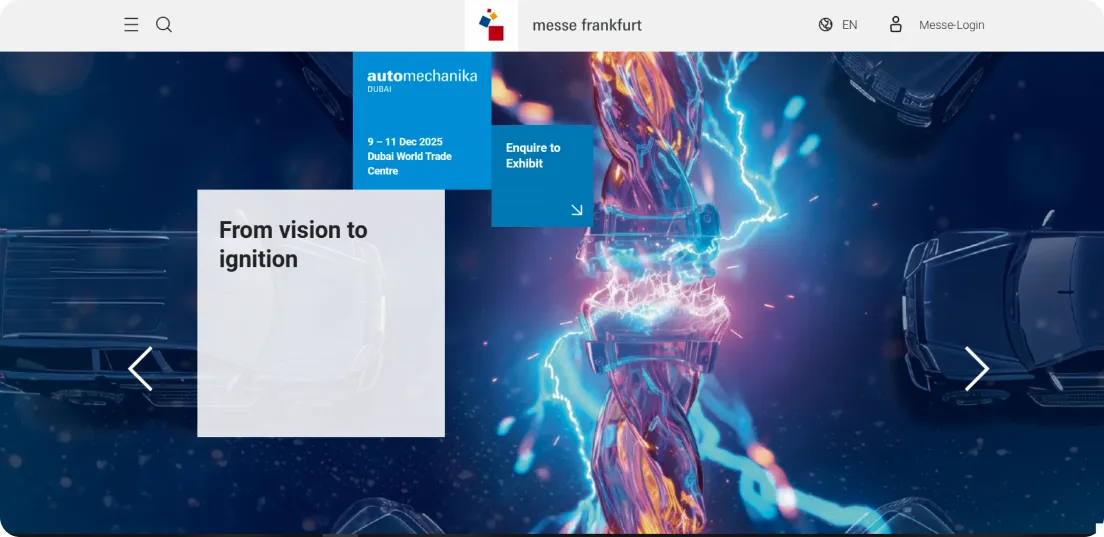Click "Dubai World Trade Centre" venue text
Viewport: 1104px width, 537px height.
[x=409, y=163]
